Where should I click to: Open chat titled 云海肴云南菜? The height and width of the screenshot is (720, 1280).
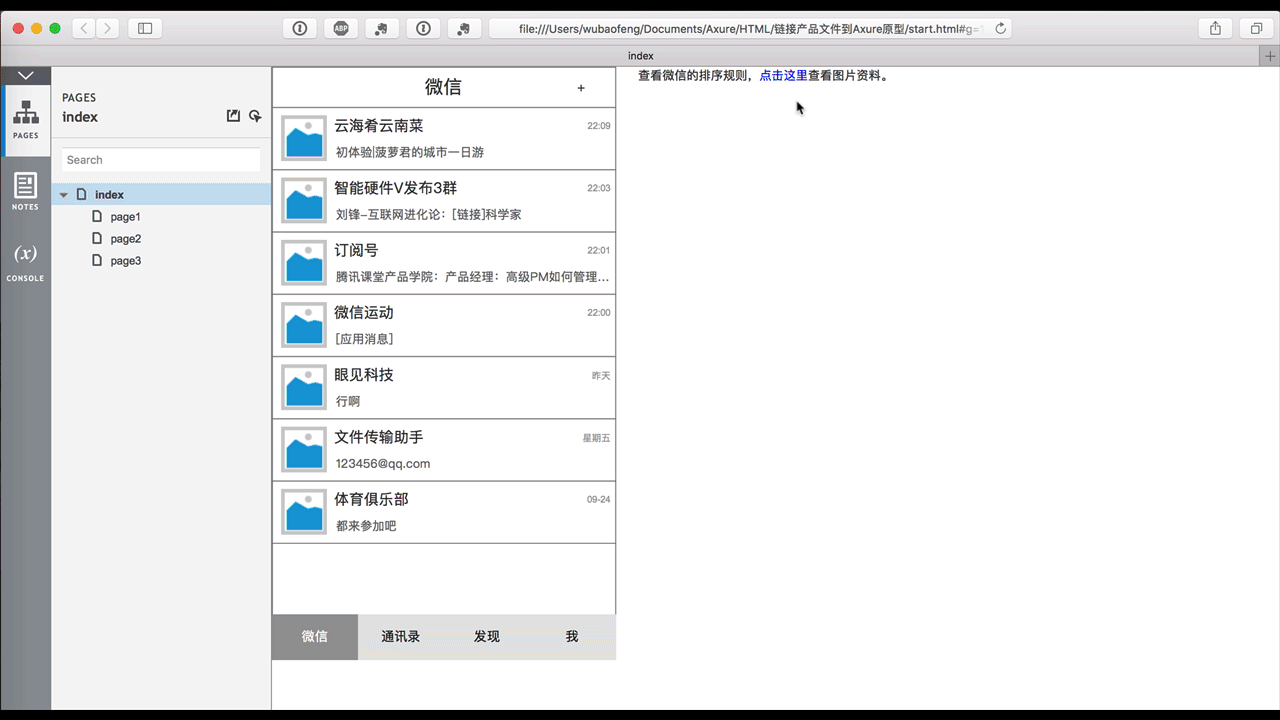(x=379, y=126)
